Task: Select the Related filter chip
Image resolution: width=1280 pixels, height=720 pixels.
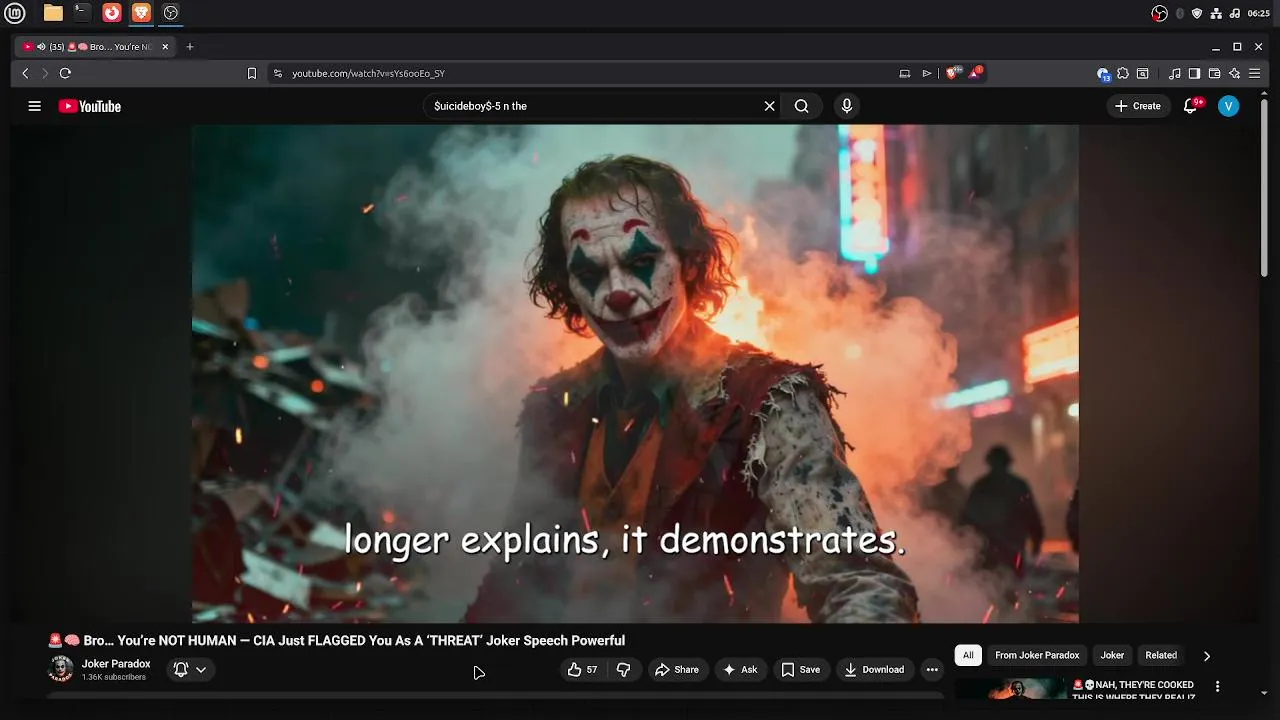Action: click(1161, 655)
